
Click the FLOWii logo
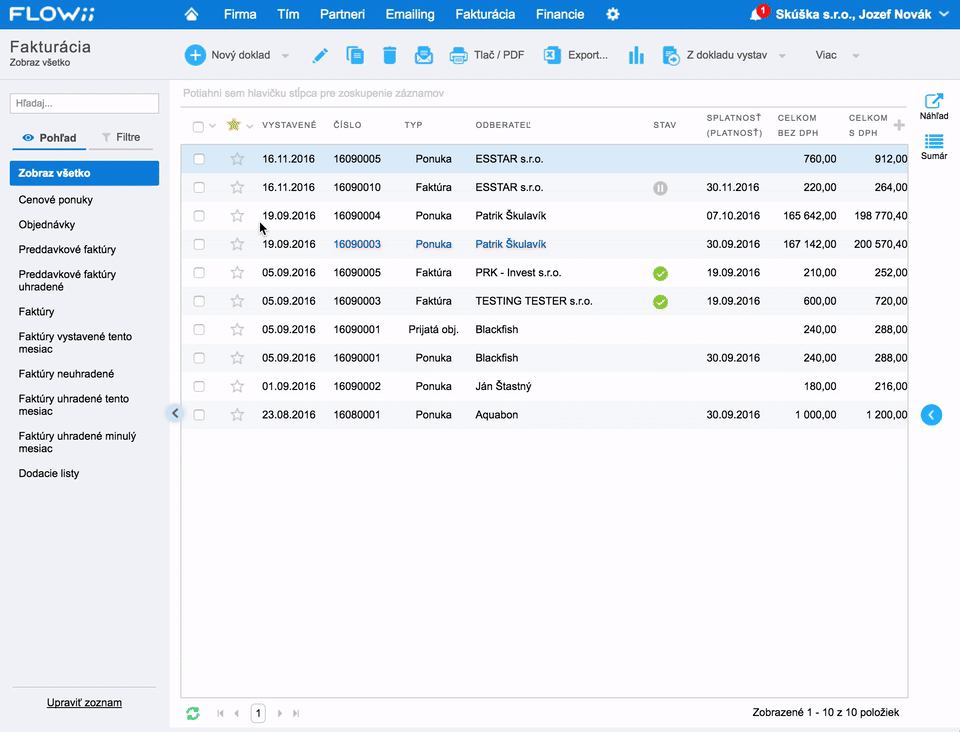point(52,14)
